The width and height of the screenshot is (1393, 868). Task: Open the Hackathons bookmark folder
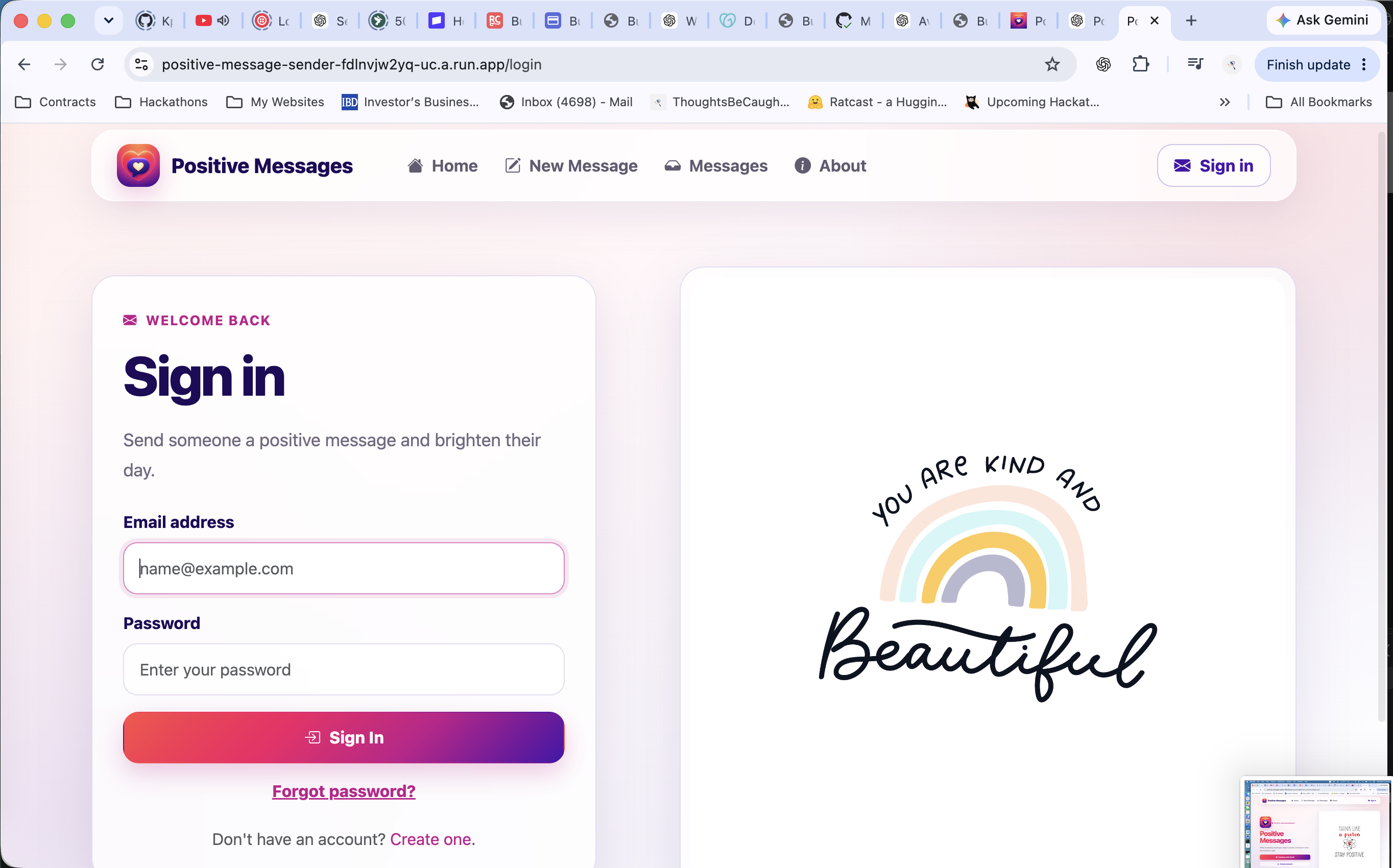161,102
